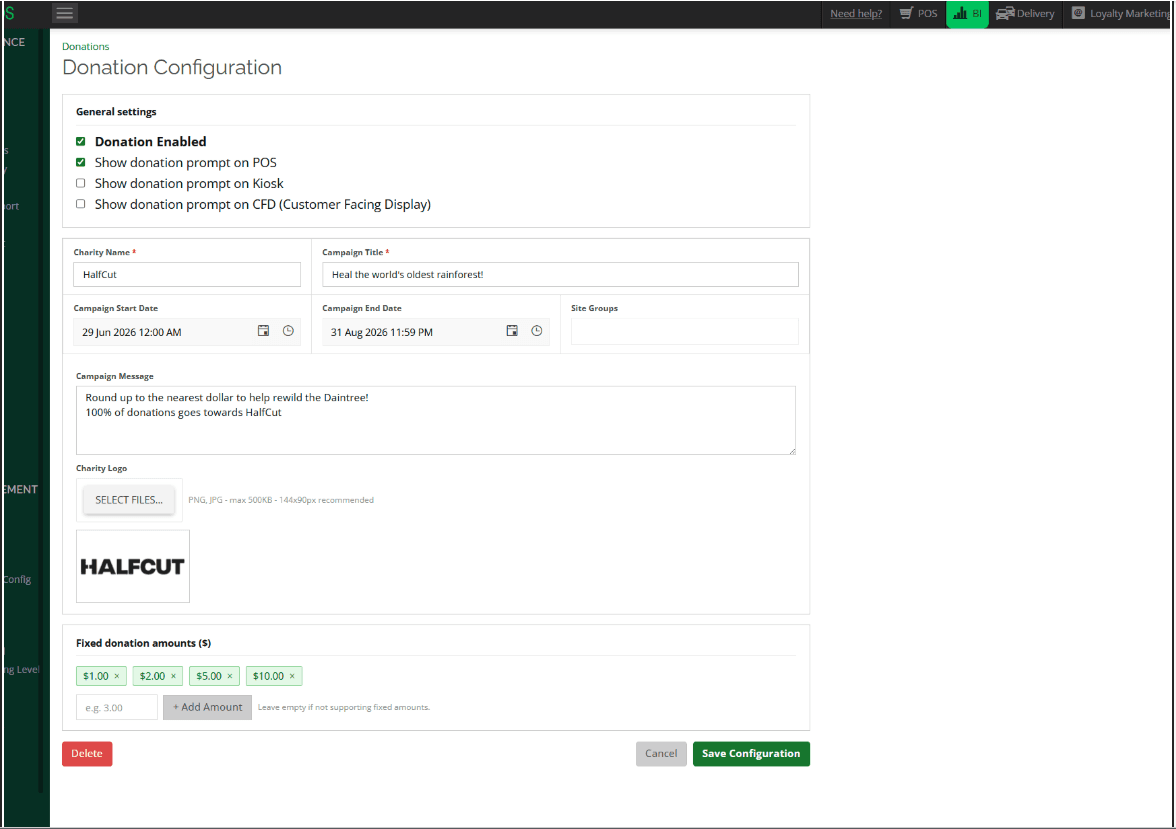Focus the Charity Name field
This screenshot has height=829, width=1176.
click(187, 275)
